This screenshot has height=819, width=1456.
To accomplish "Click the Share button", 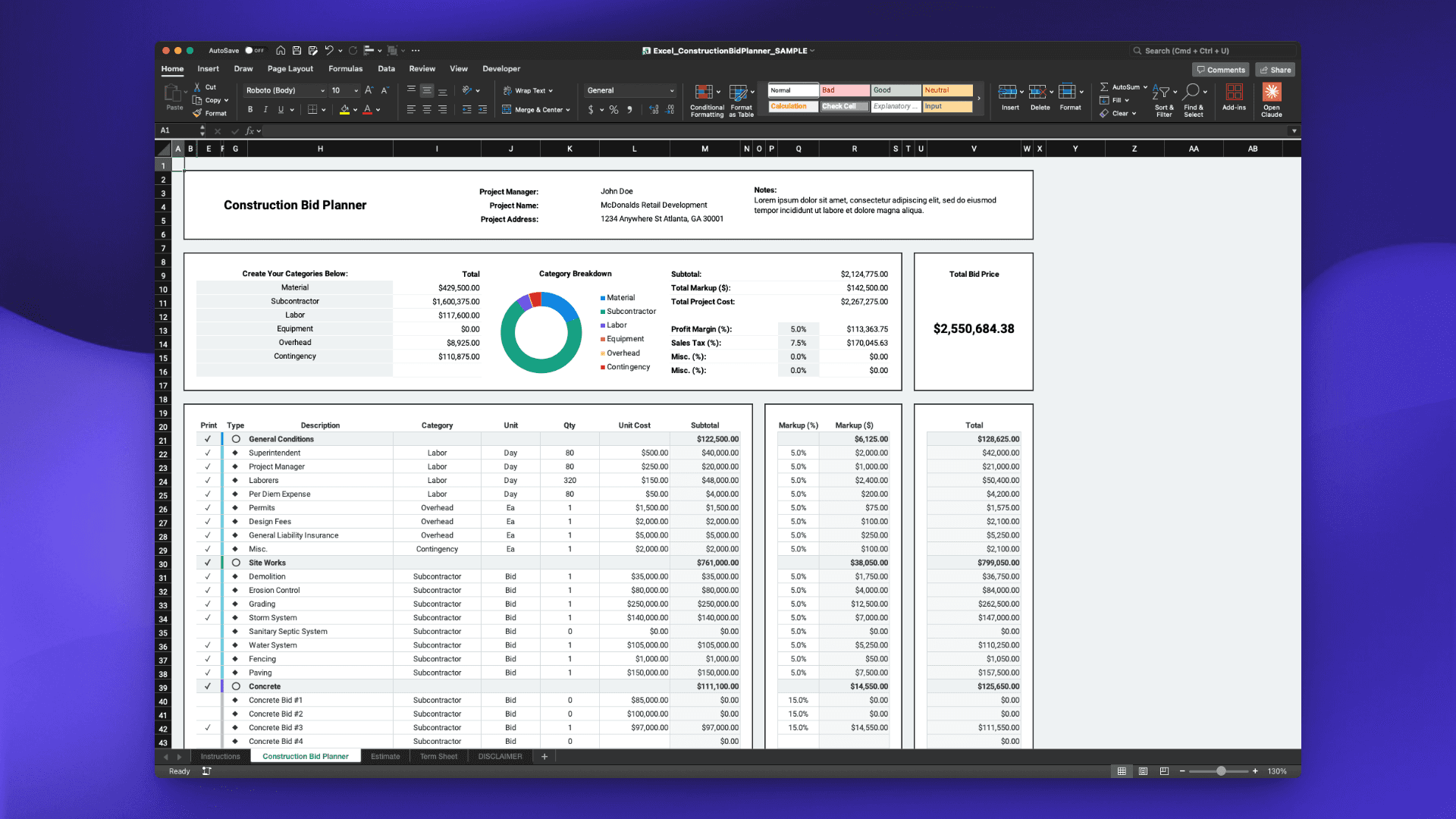I will click(1275, 70).
